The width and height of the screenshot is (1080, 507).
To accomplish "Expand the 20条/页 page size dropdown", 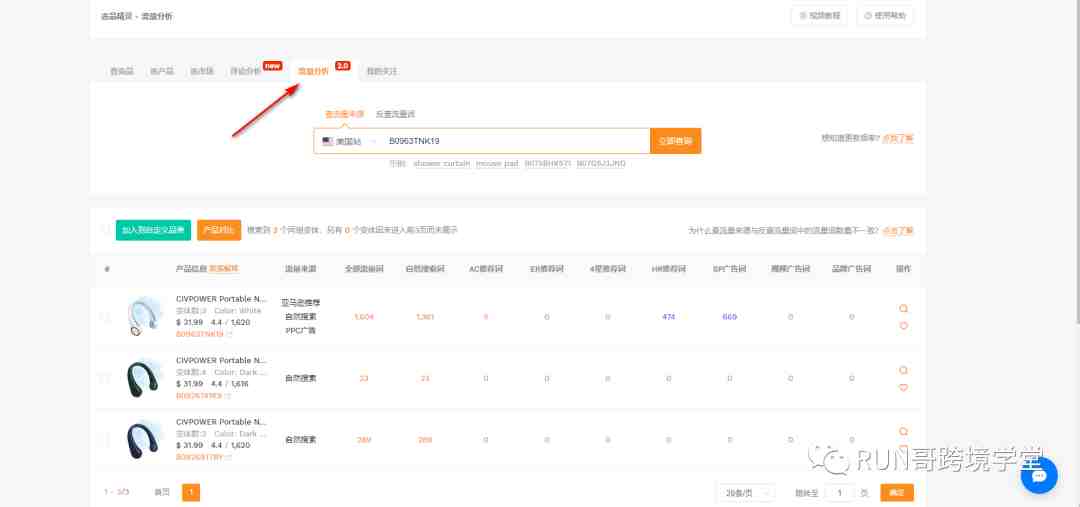I will tap(745, 492).
